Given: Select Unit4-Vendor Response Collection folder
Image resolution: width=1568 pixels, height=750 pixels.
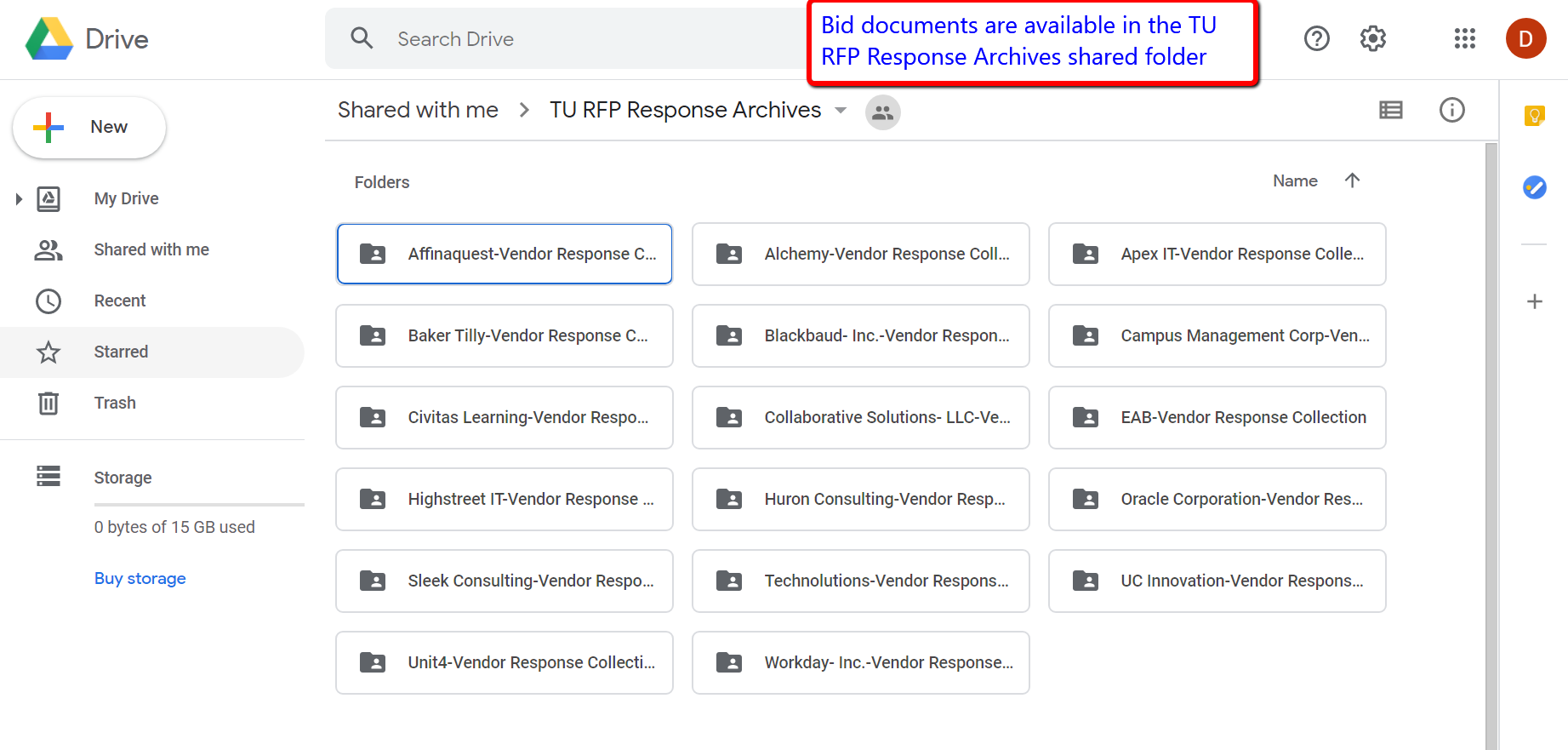Looking at the screenshot, I should (505, 662).
